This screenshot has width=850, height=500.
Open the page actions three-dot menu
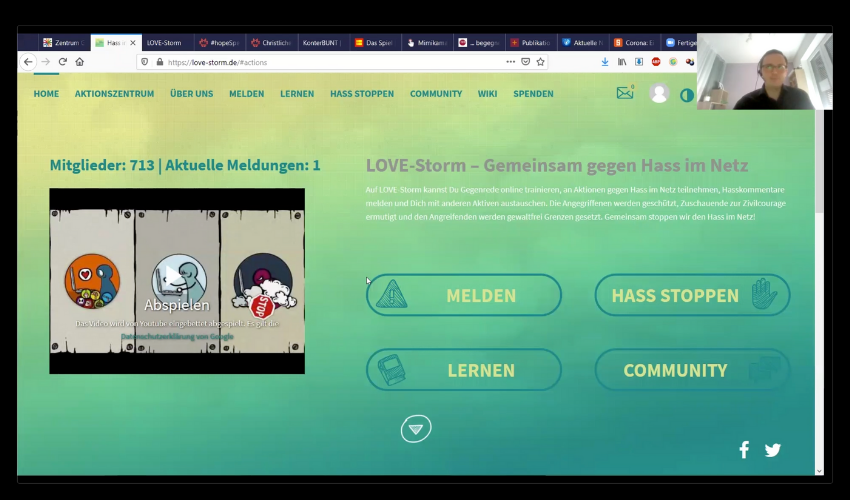[x=511, y=62]
